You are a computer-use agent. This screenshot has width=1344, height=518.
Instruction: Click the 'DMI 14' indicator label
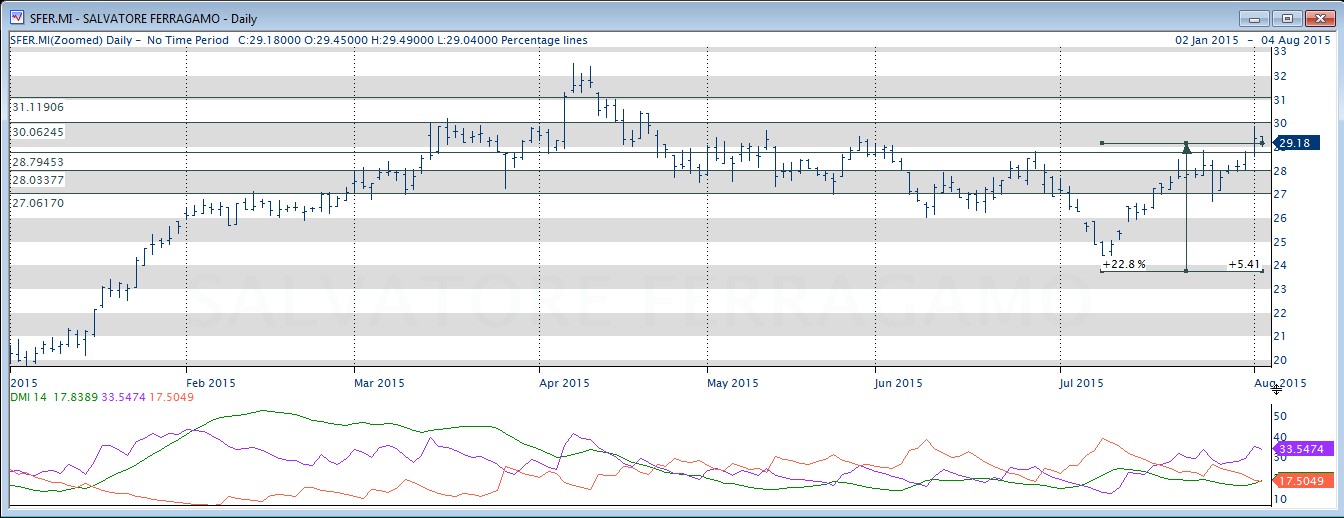tap(28, 397)
